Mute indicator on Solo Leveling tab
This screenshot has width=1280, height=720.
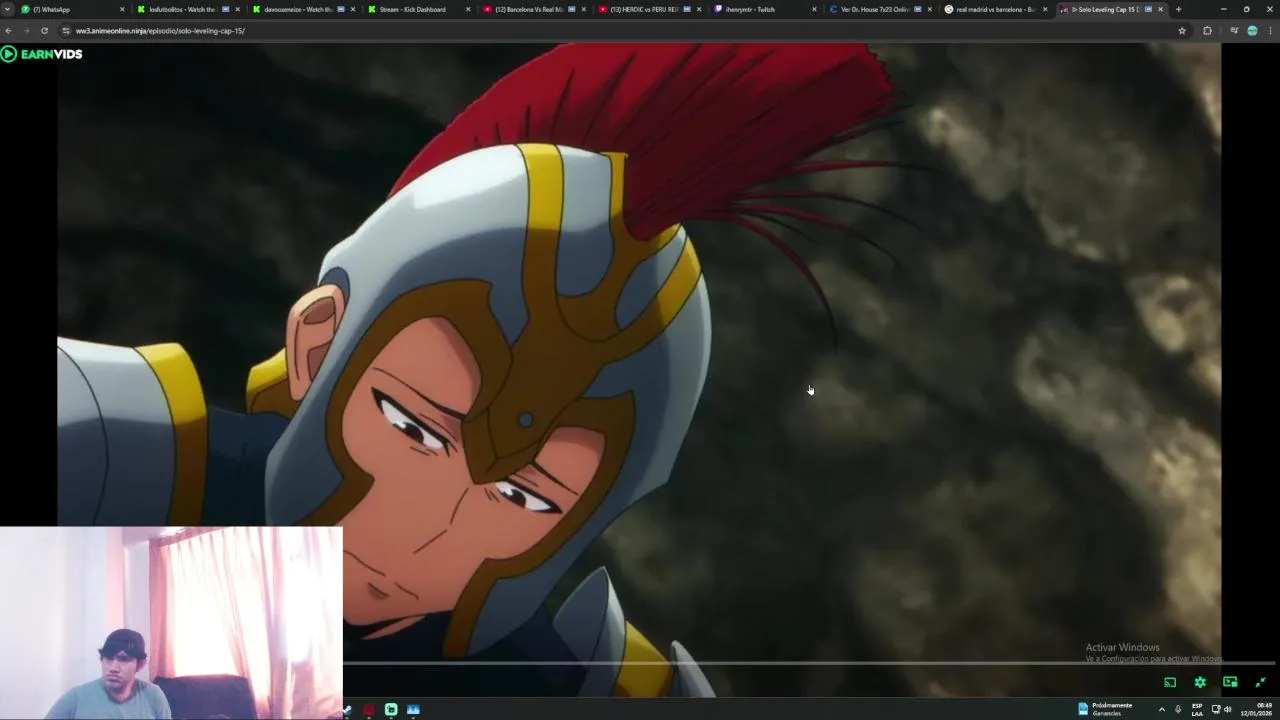point(1148,9)
